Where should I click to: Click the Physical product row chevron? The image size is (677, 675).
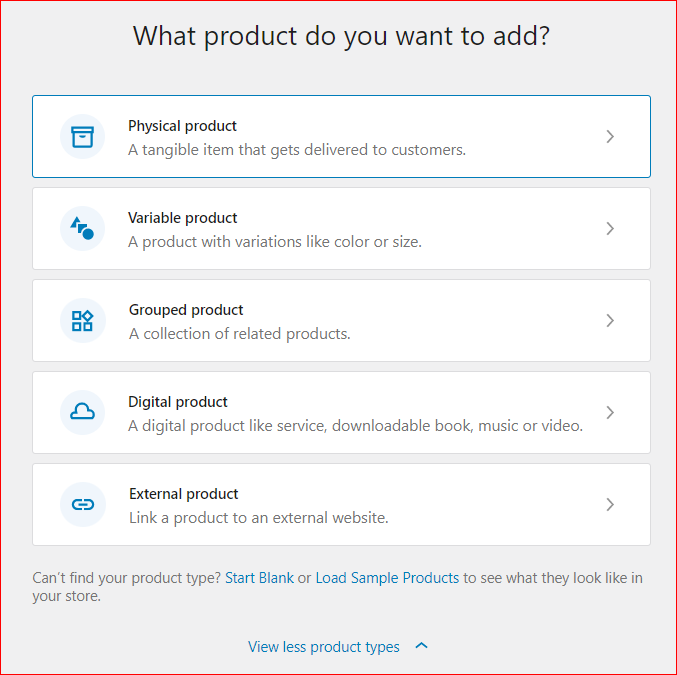coord(610,137)
